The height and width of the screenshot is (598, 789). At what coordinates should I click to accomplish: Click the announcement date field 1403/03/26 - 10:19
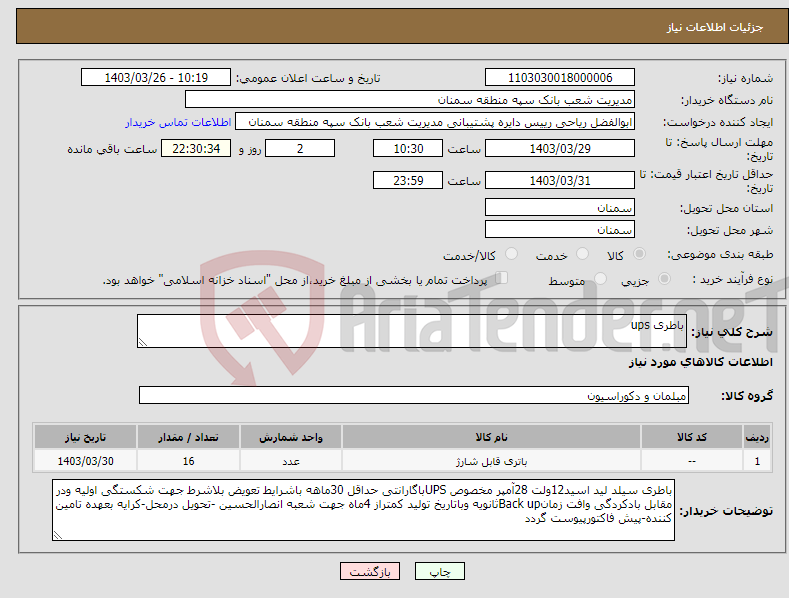[x=155, y=78]
